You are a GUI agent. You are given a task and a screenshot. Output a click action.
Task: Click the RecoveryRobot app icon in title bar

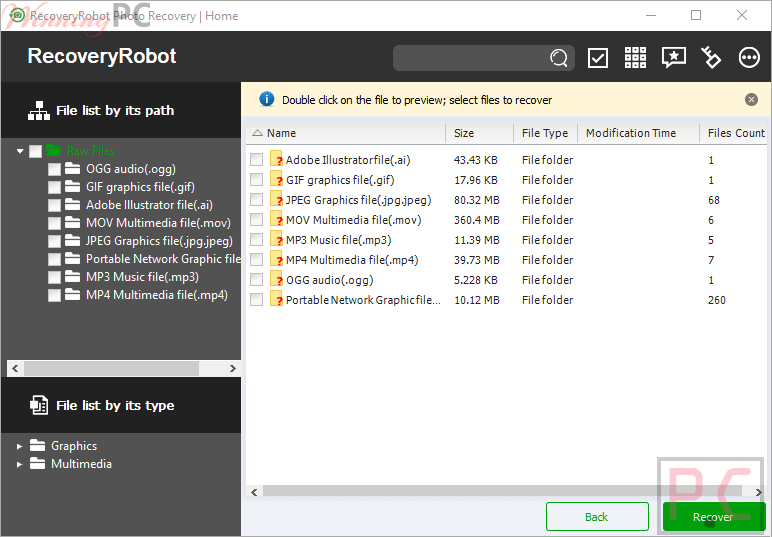[17, 15]
